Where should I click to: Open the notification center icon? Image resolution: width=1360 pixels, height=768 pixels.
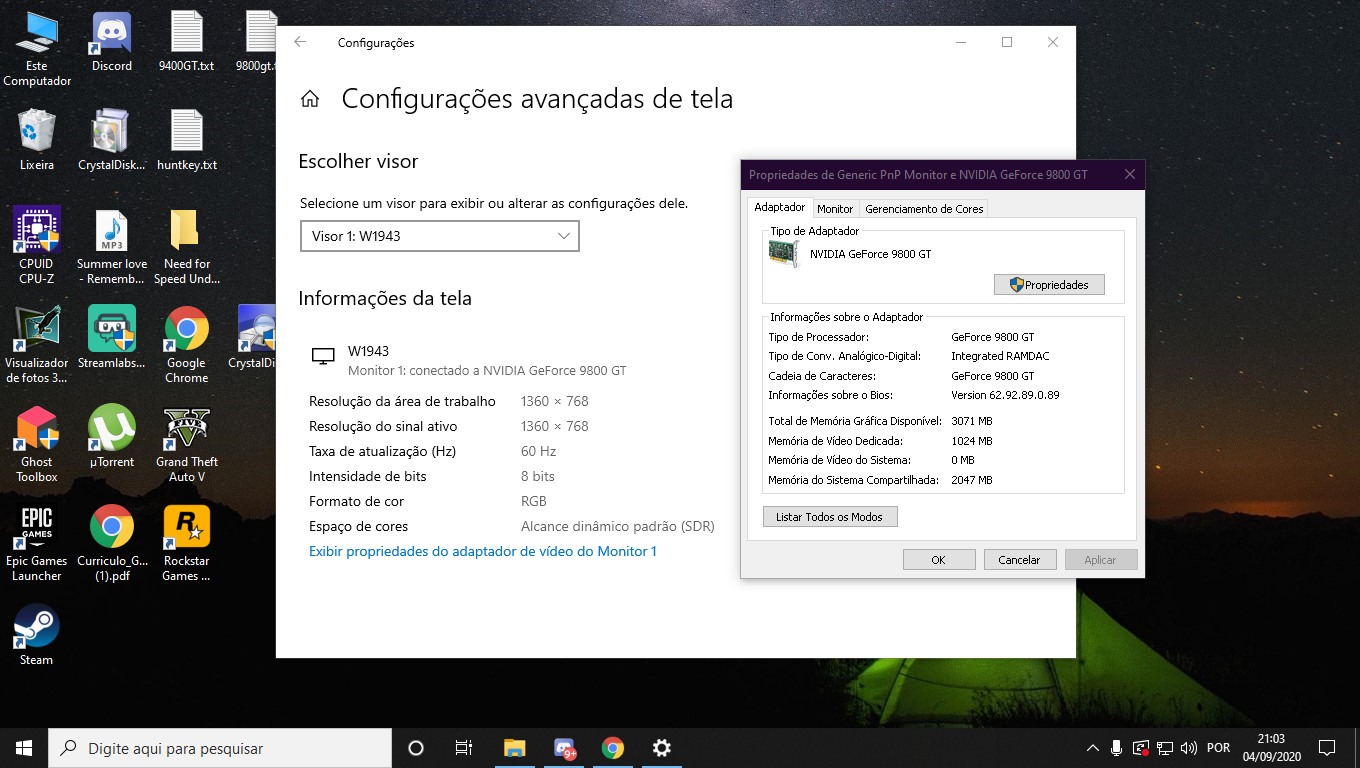point(1327,748)
